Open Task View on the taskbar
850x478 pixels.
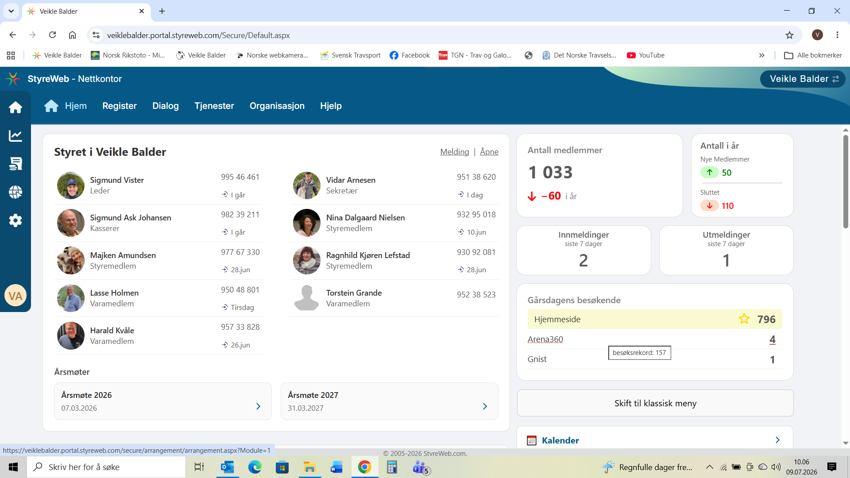coord(199,467)
